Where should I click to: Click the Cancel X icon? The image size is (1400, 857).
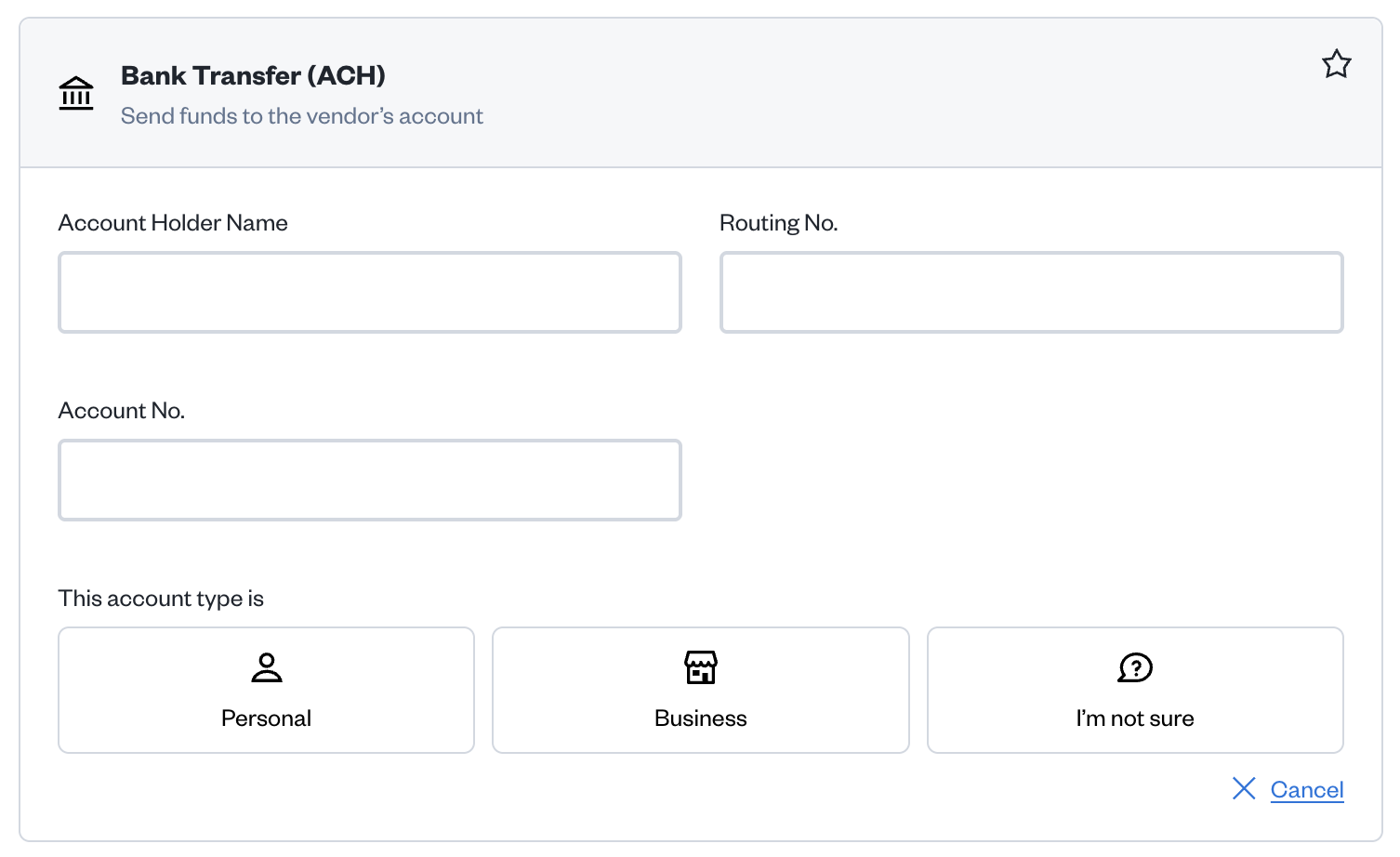[x=1244, y=788]
